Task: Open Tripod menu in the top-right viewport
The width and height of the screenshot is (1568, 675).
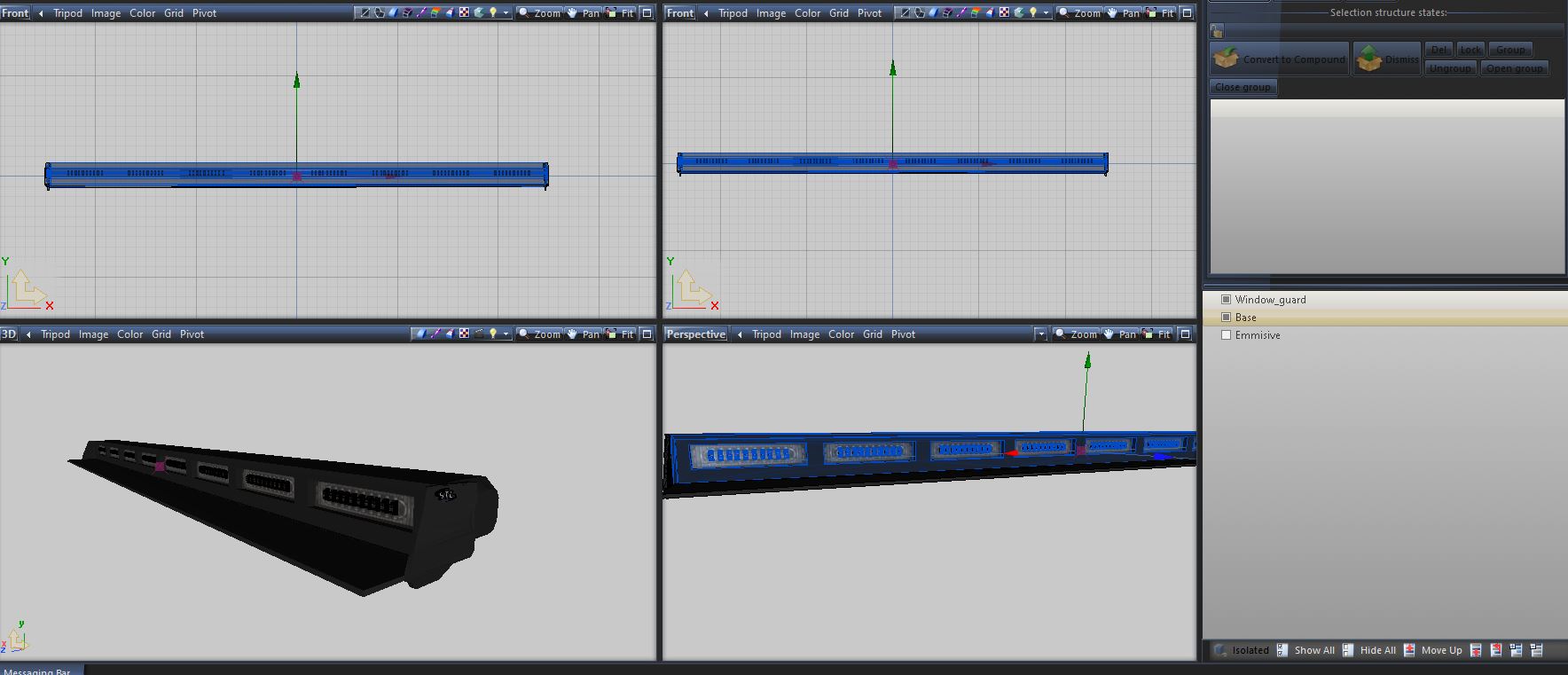Action: 733,13
